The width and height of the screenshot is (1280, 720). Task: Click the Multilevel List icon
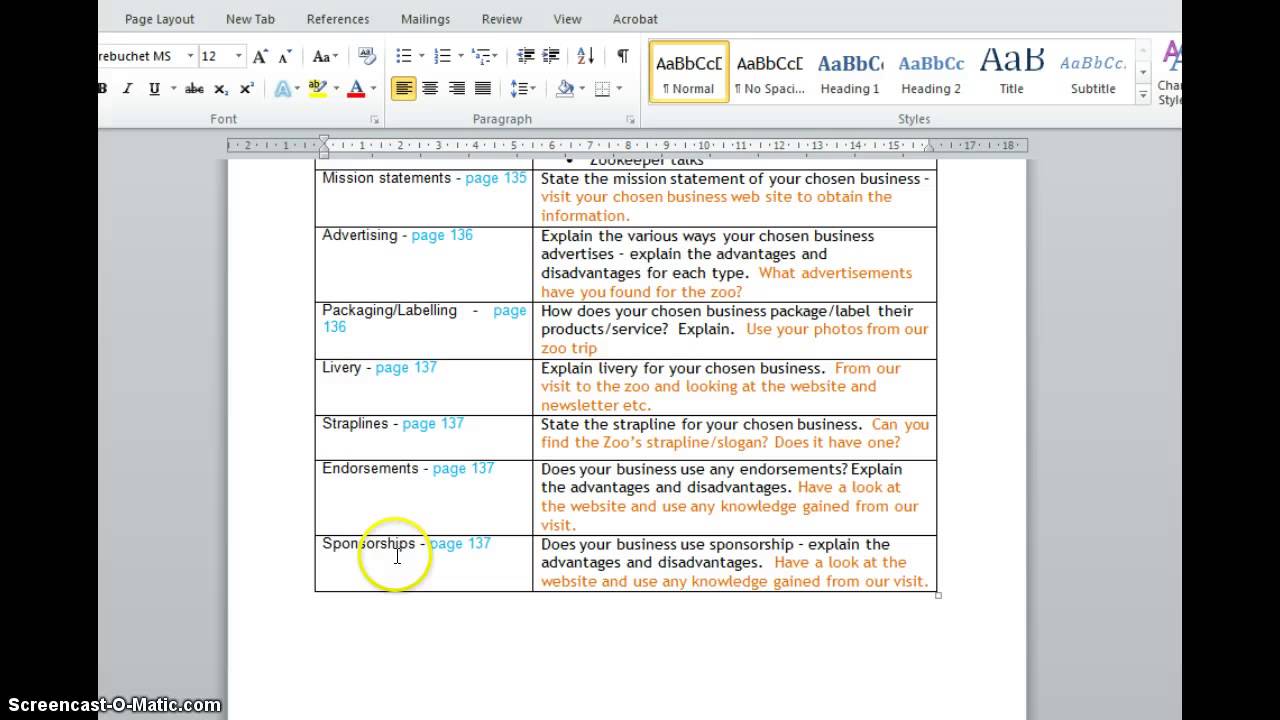481,56
